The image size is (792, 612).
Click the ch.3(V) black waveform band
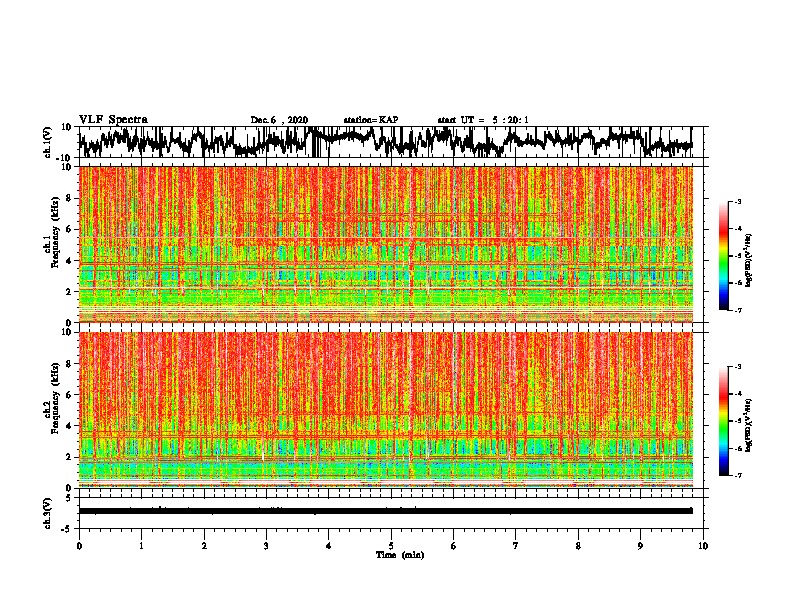[386, 511]
